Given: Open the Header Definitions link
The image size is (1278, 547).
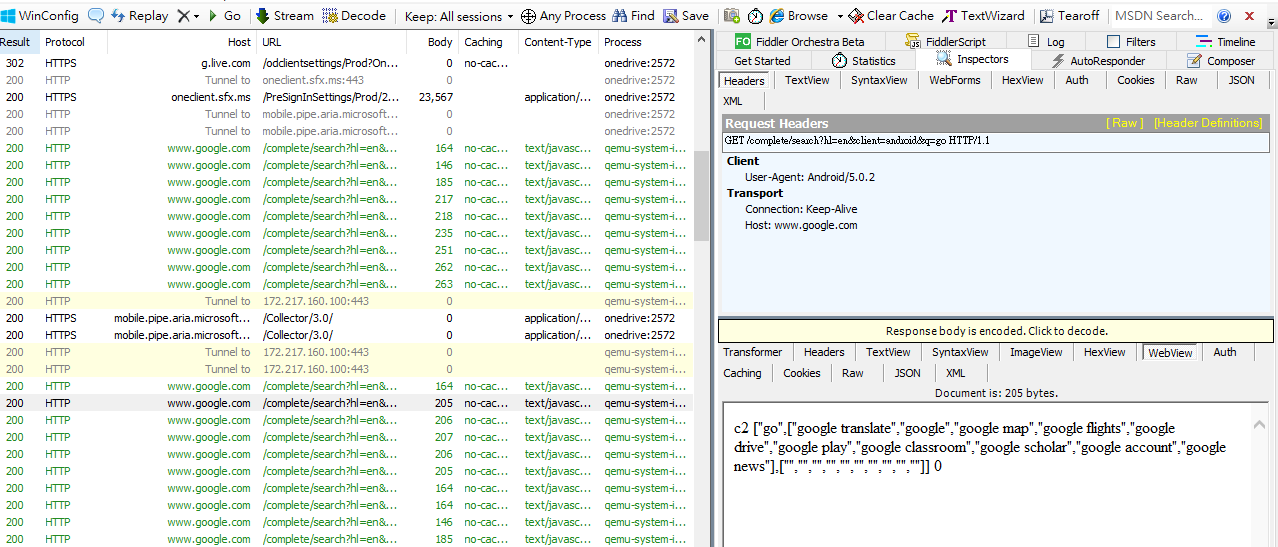Looking at the screenshot, I should [x=1208, y=123].
